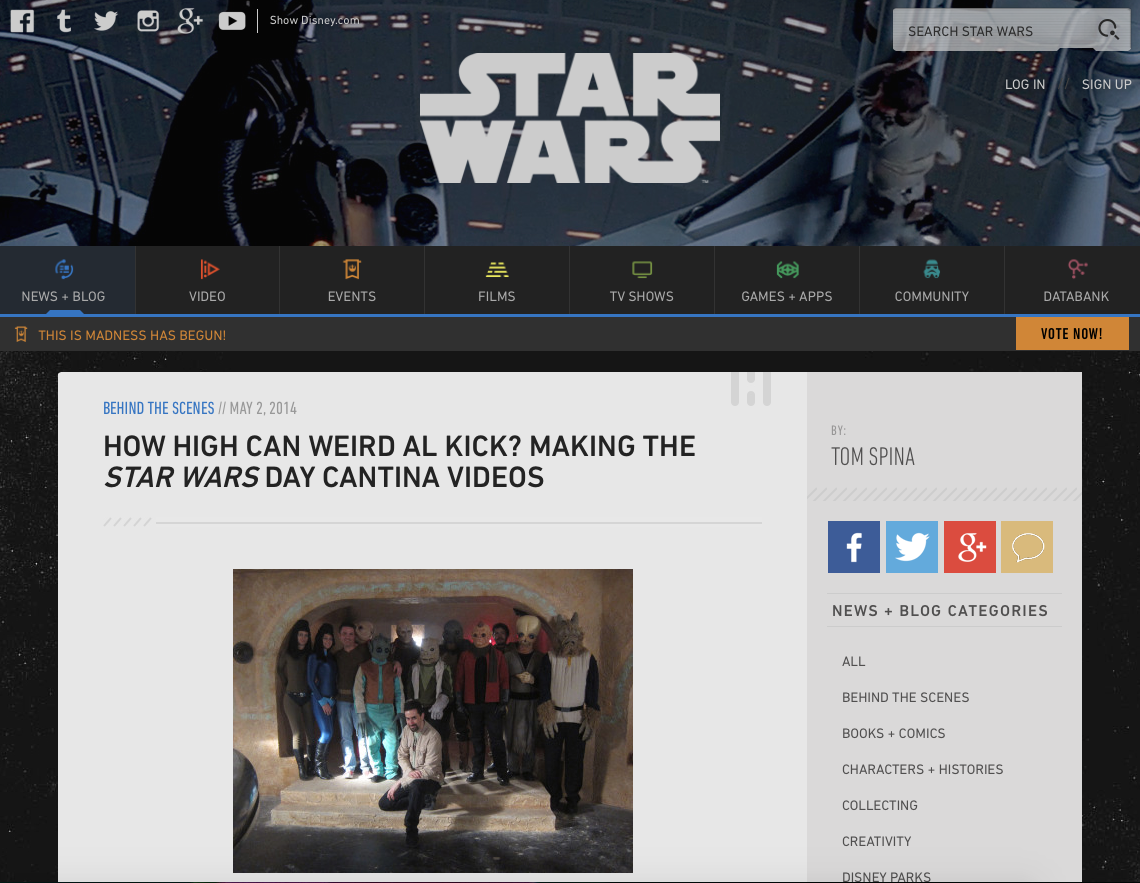
Task: Select the Creativity category
Action: (x=877, y=842)
